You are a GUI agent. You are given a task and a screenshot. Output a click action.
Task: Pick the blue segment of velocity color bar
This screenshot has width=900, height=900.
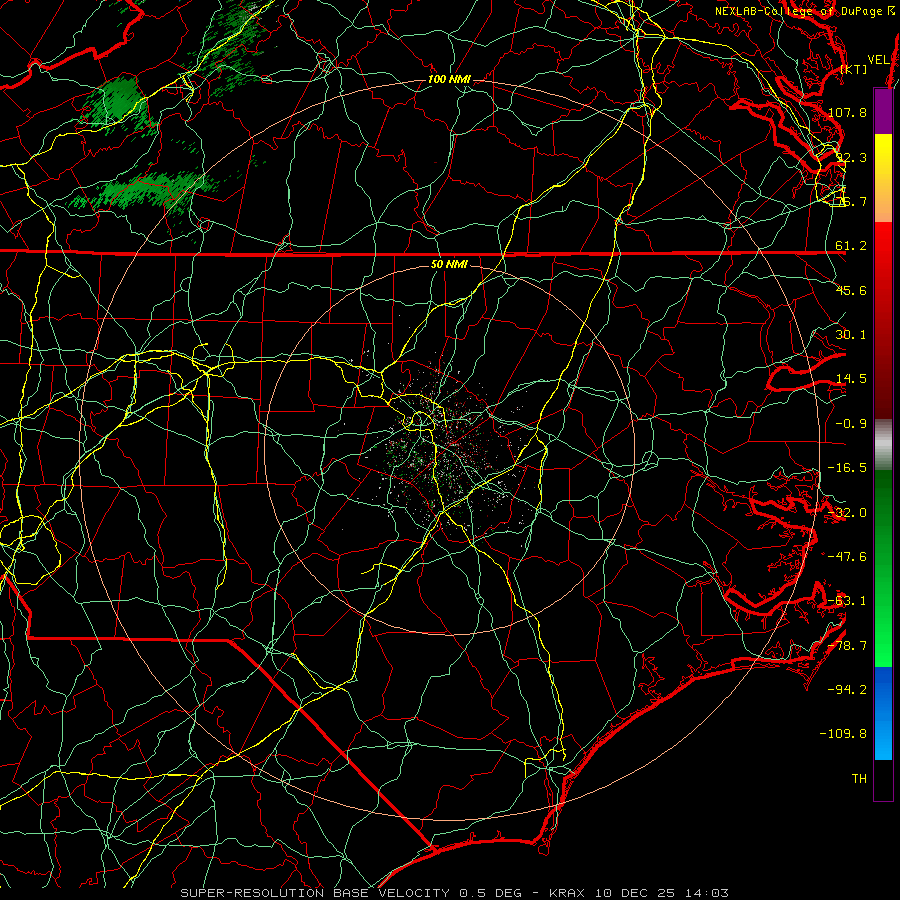883,713
